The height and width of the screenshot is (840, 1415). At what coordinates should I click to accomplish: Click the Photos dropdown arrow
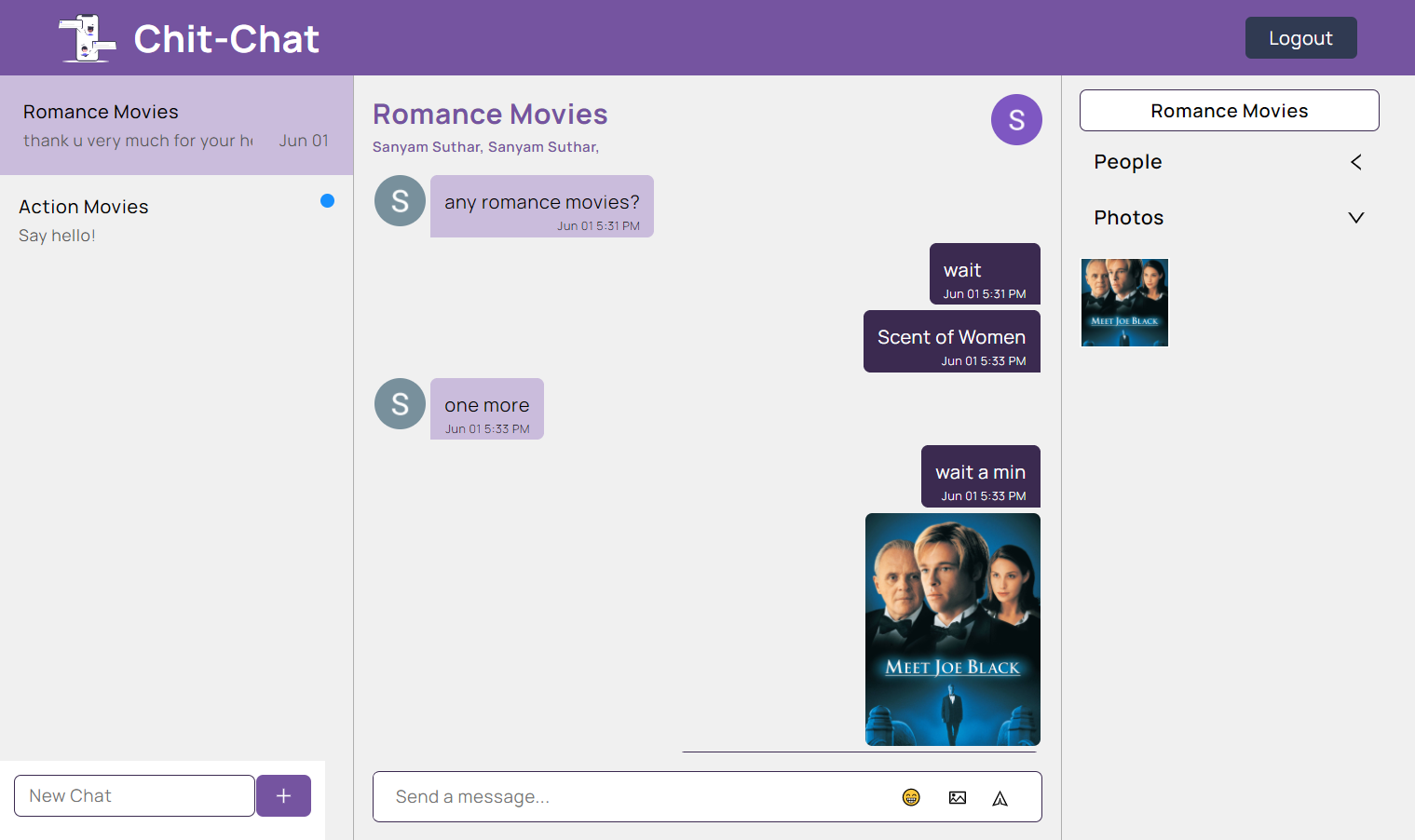click(x=1355, y=217)
